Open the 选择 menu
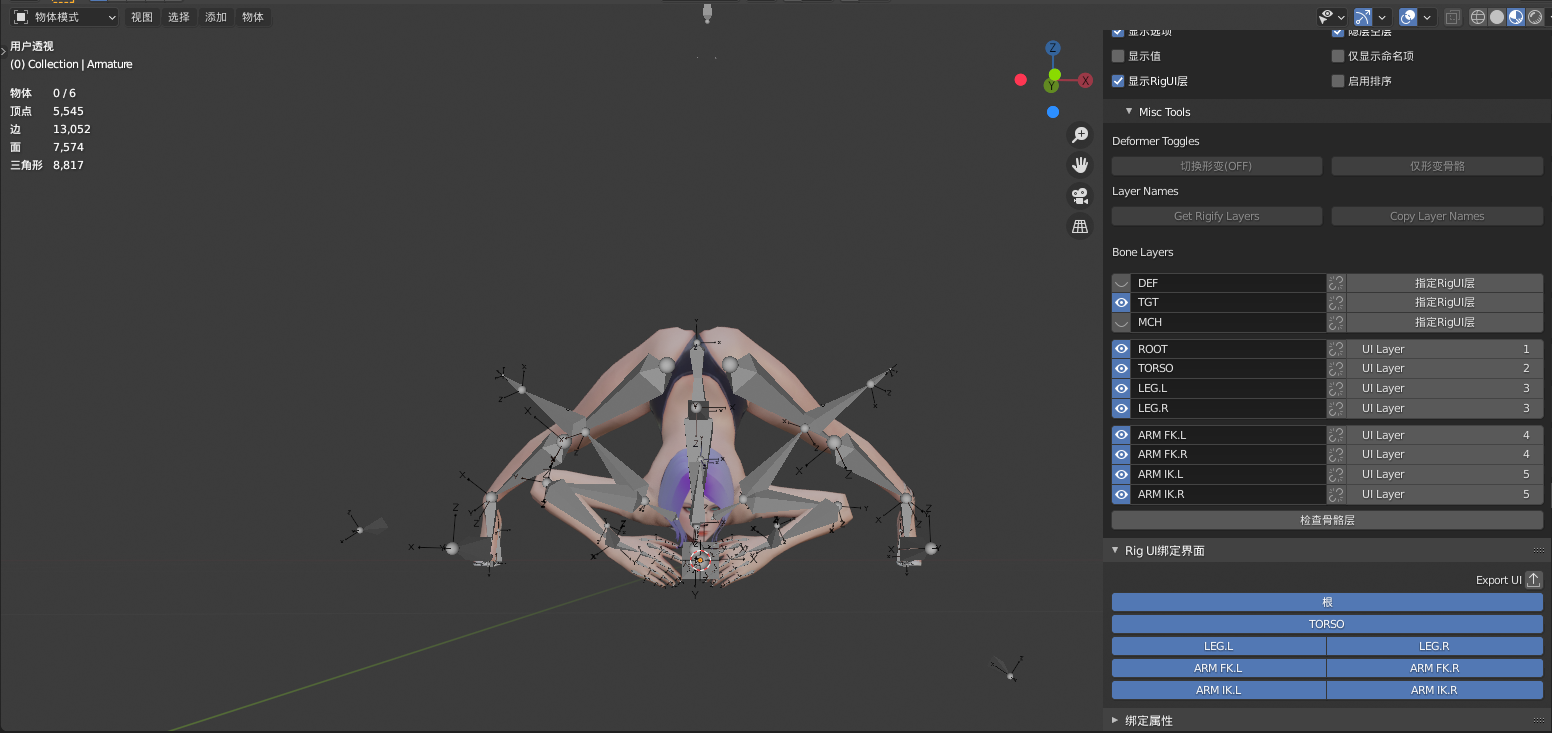1552x733 pixels. click(179, 17)
